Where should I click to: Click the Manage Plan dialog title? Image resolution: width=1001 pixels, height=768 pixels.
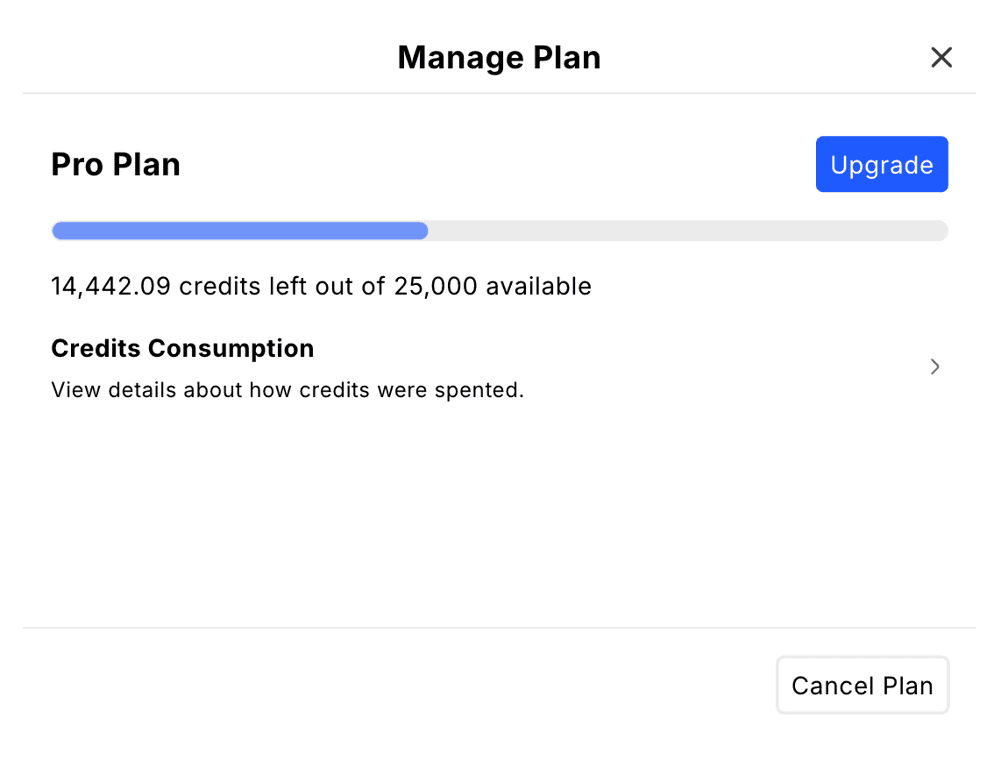(x=499, y=57)
